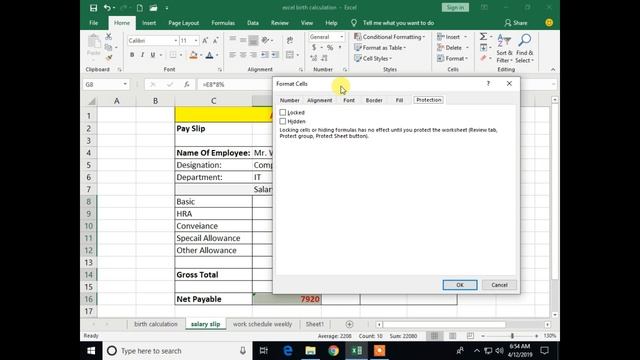This screenshot has width=640, height=360.
Task: Click the Fill Color bucket icon
Action: point(193,55)
